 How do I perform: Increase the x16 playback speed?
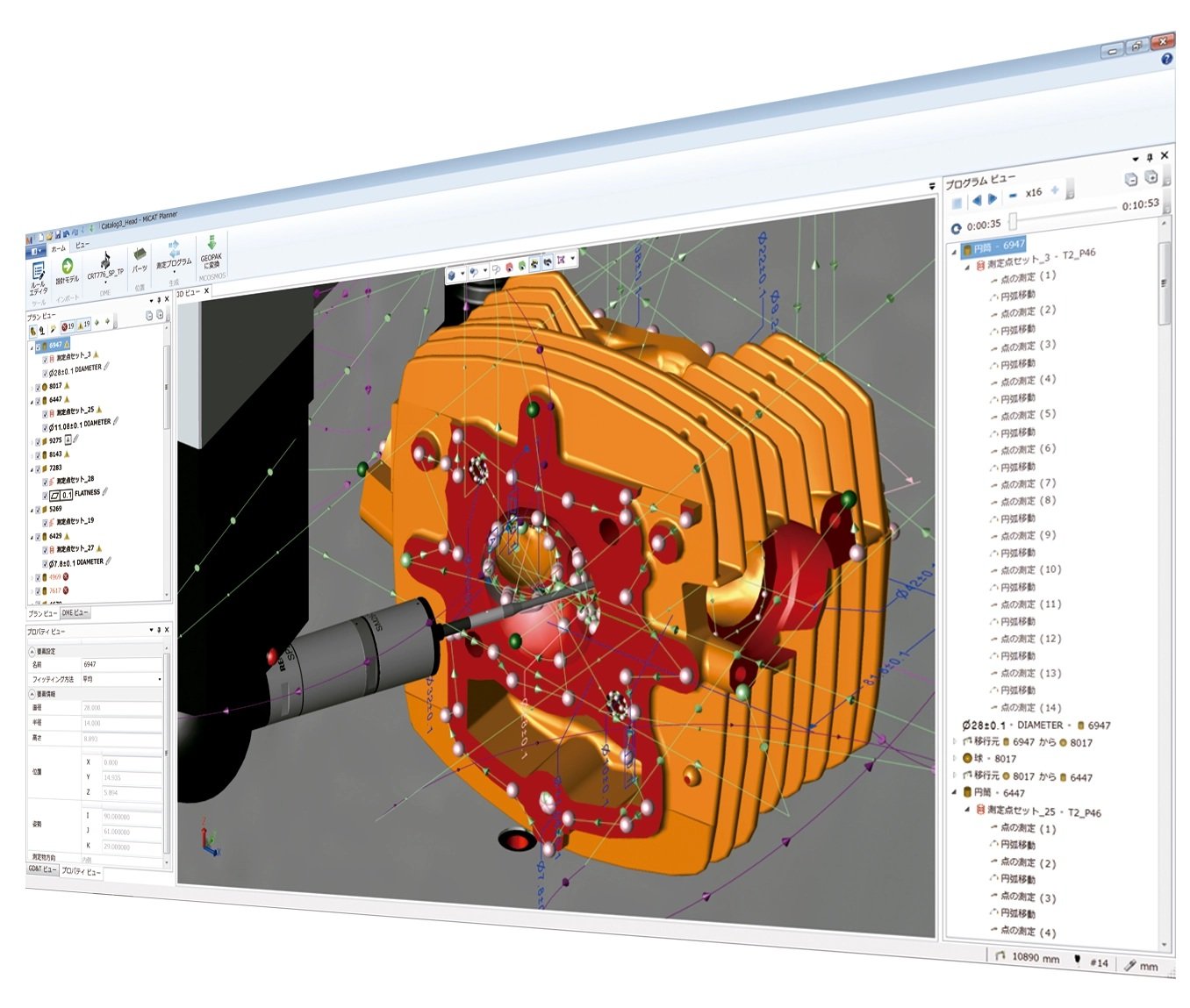pyautogui.click(x=1055, y=190)
